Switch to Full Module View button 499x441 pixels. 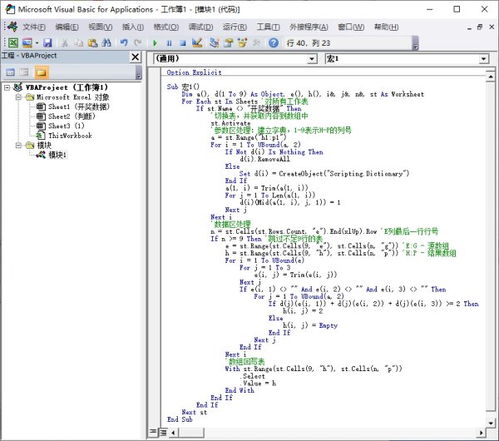[163, 432]
